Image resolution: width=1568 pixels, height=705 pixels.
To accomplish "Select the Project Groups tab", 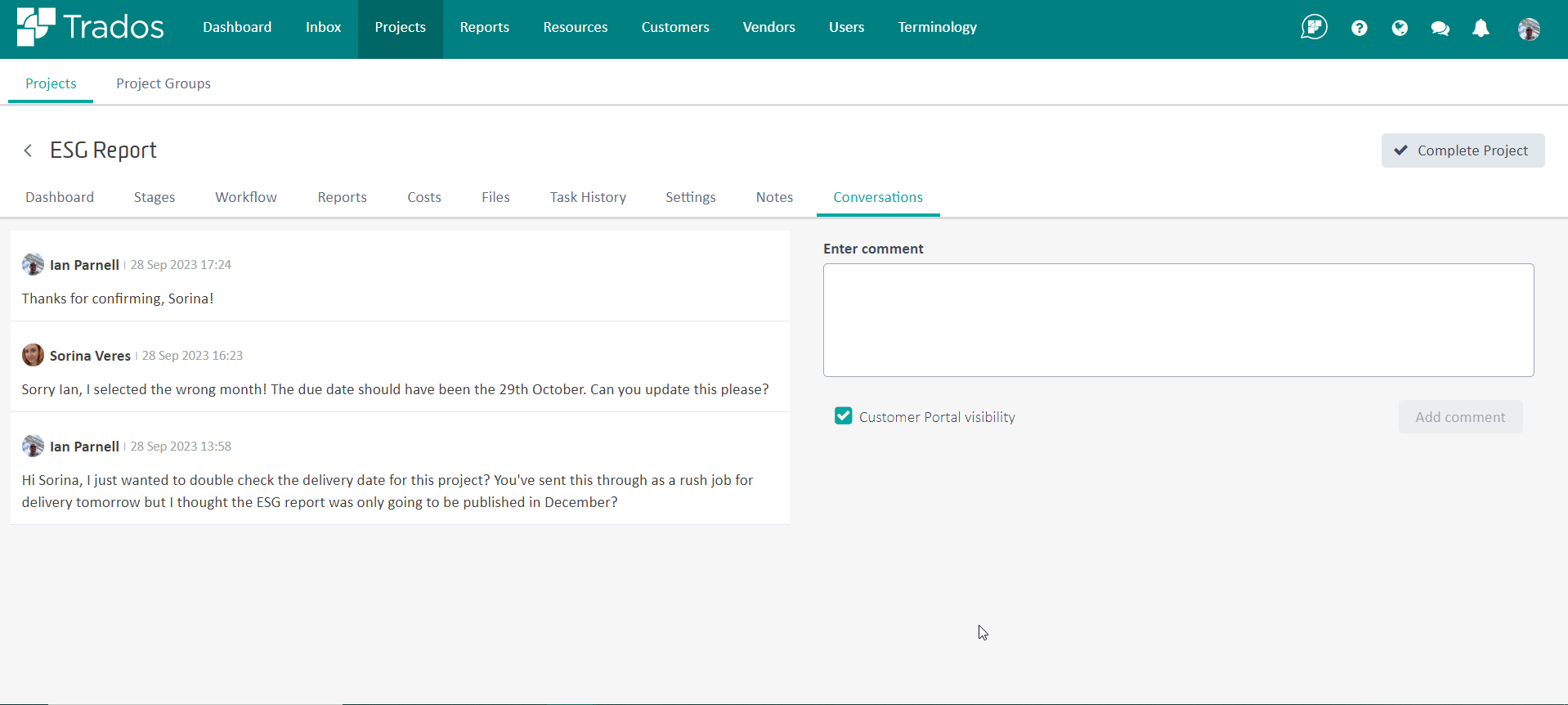I will tap(164, 83).
